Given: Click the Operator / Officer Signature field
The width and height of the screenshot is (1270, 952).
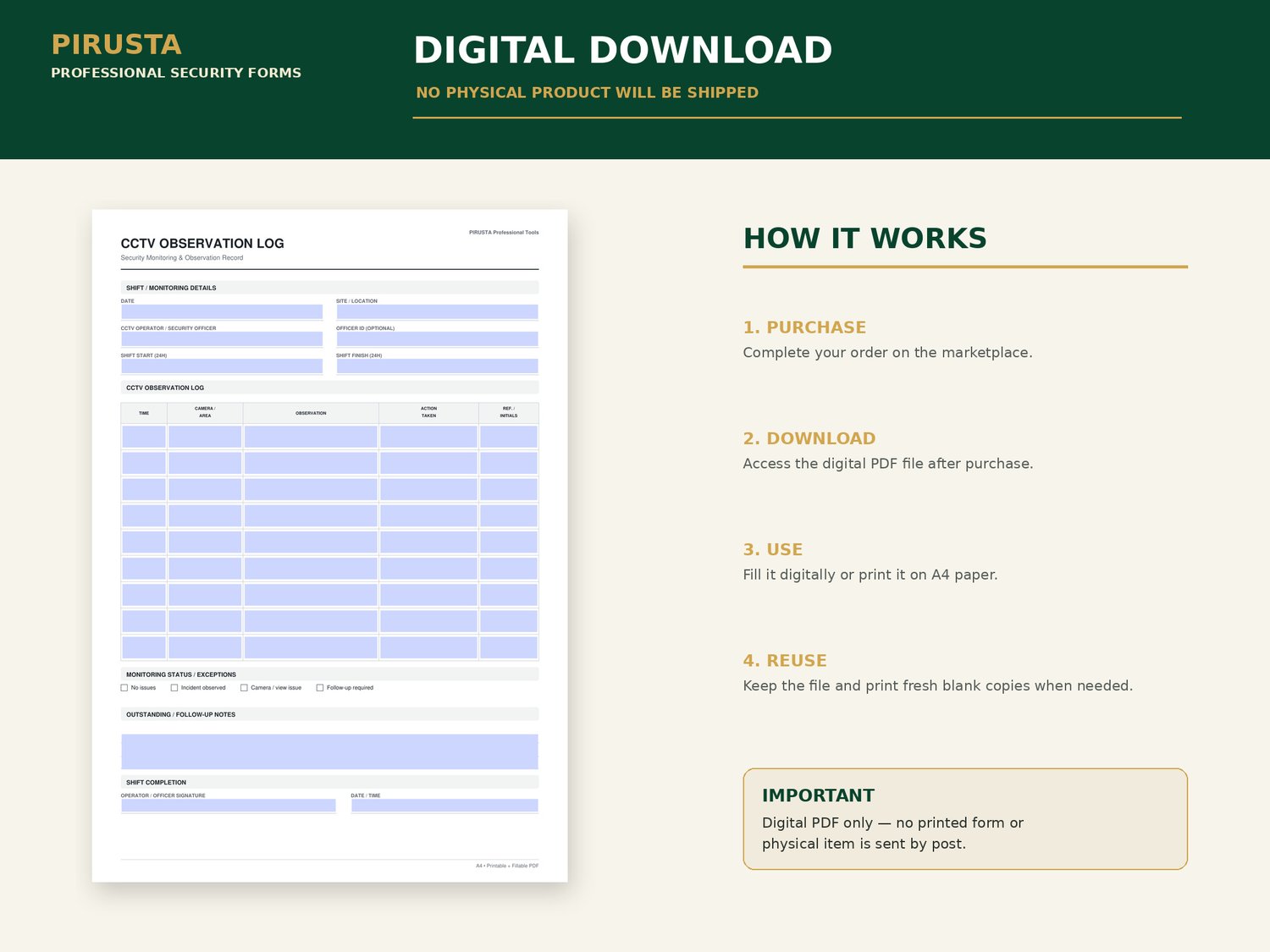Looking at the screenshot, I should click(229, 806).
